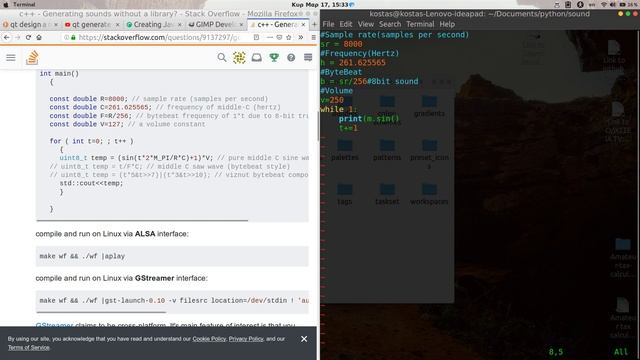Screen dimensions: 640x360
Task: Open the volume indicator in top panel
Action: pos(613,4)
